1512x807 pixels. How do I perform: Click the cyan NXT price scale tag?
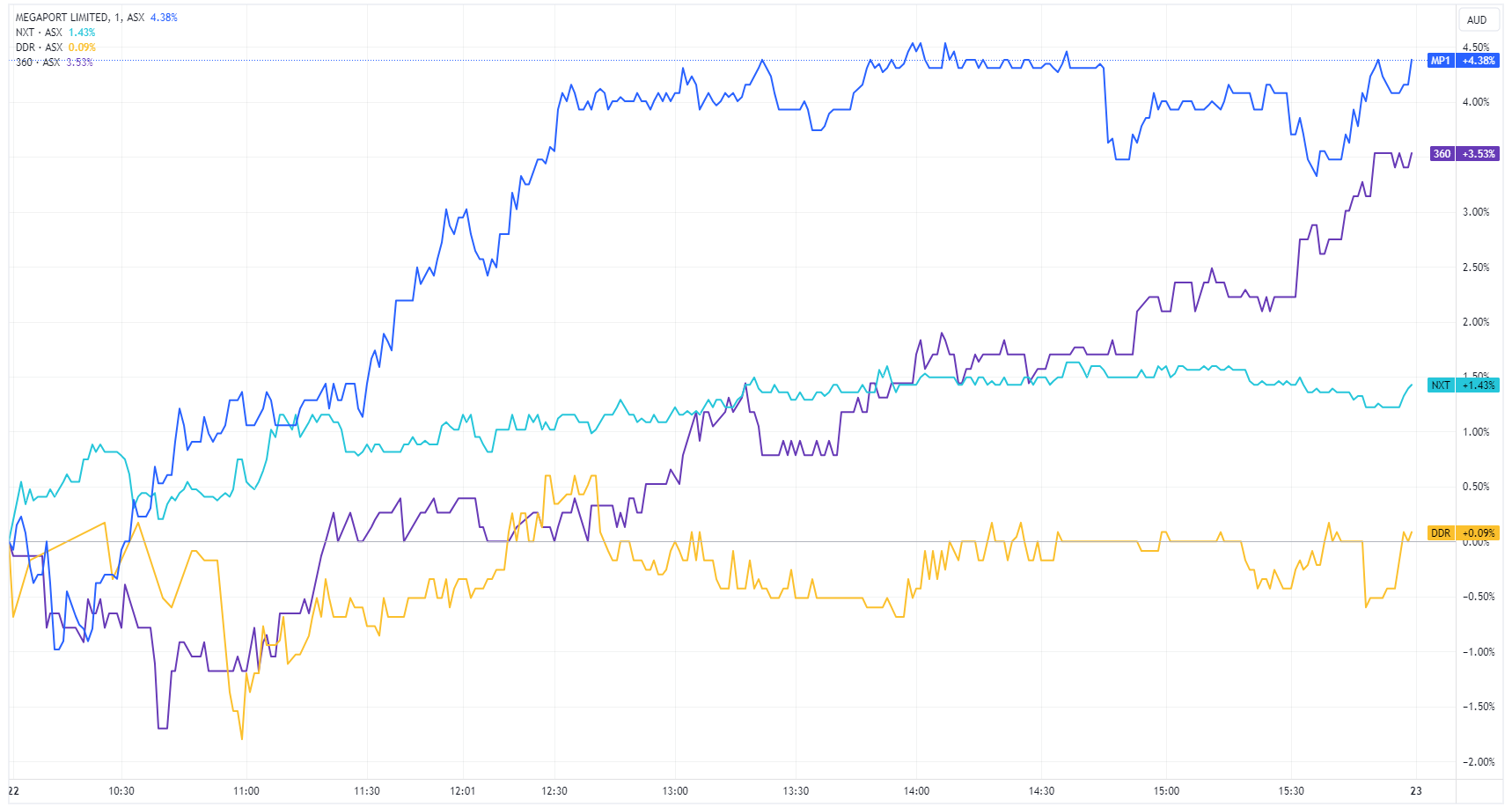pyautogui.click(x=1441, y=385)
